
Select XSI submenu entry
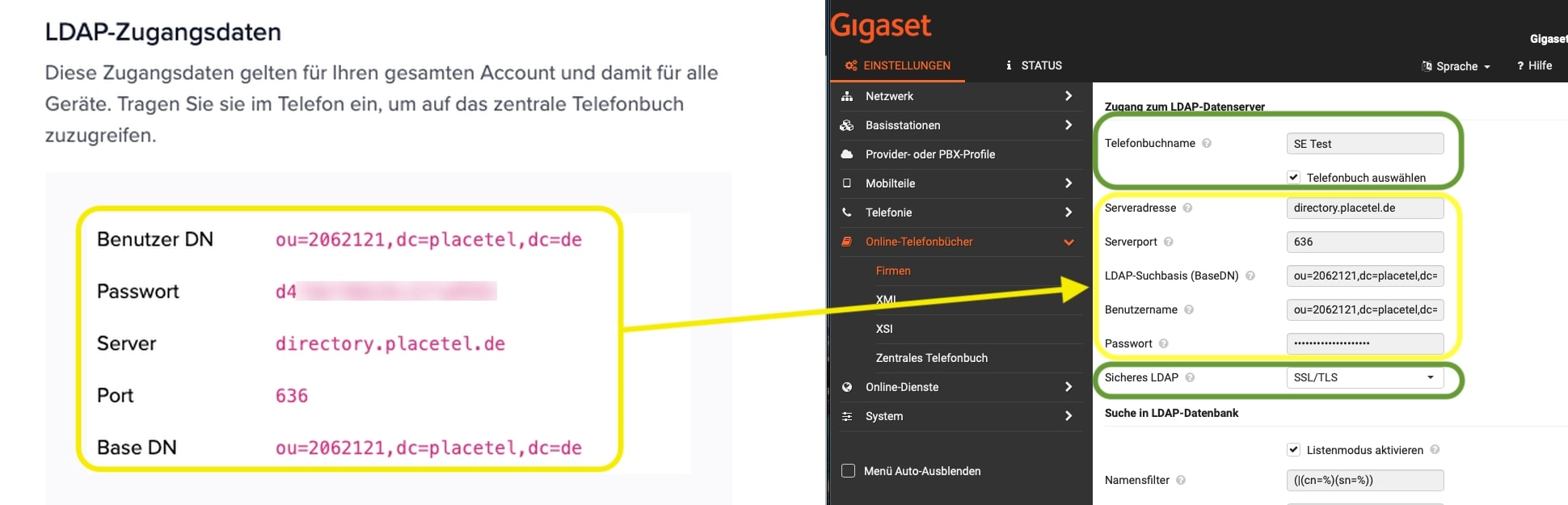tap(884, 329)
